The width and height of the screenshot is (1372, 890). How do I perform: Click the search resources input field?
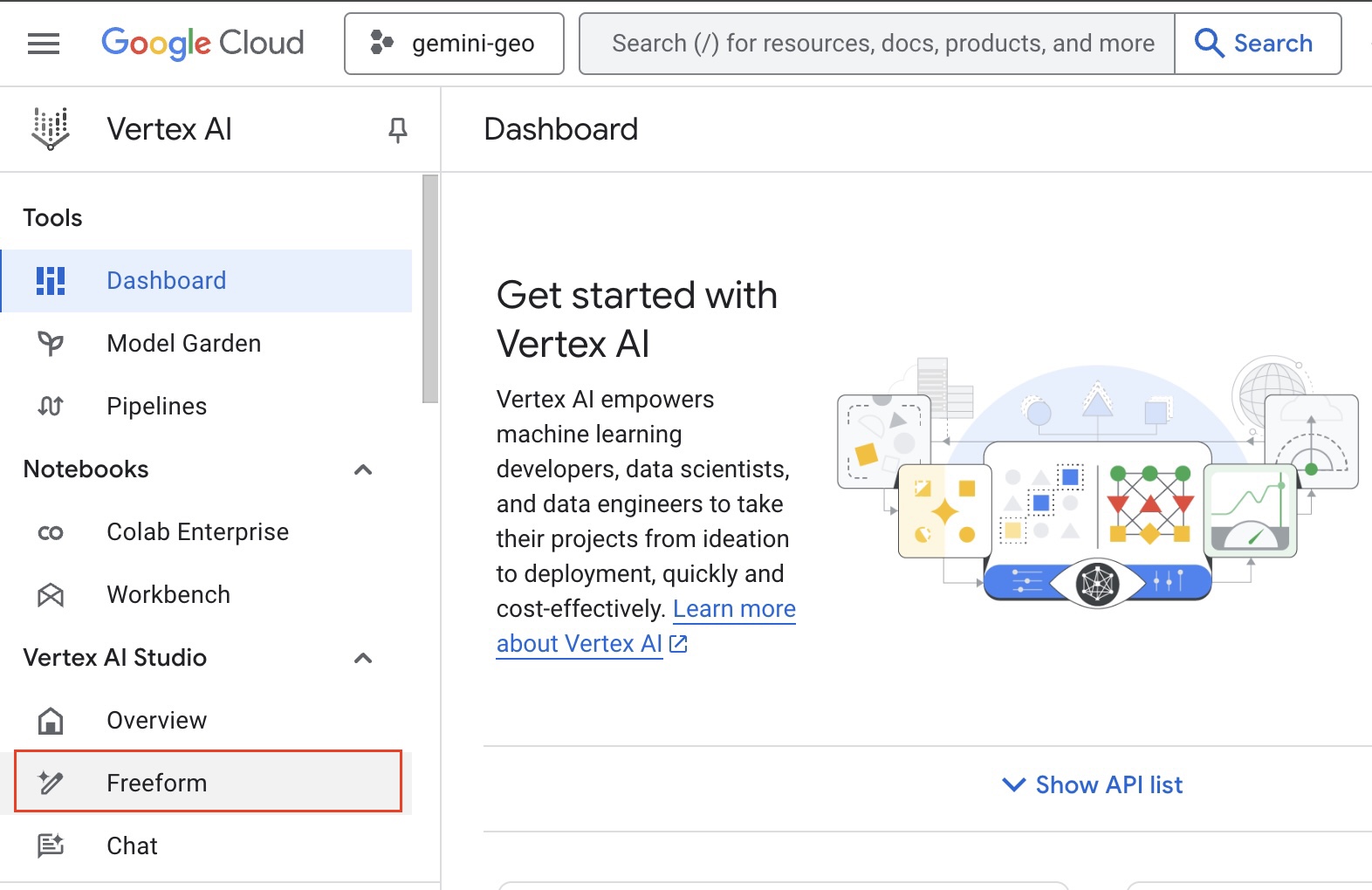pos(877,44)
